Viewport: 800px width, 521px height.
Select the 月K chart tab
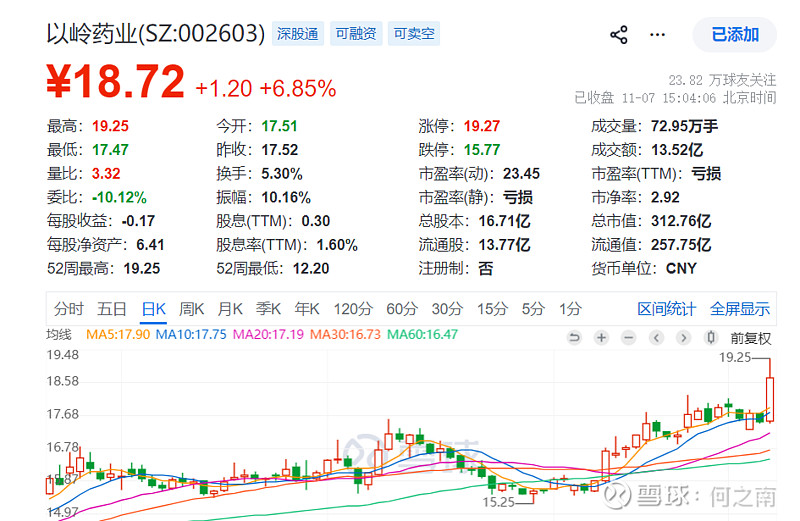pos(230,309)
